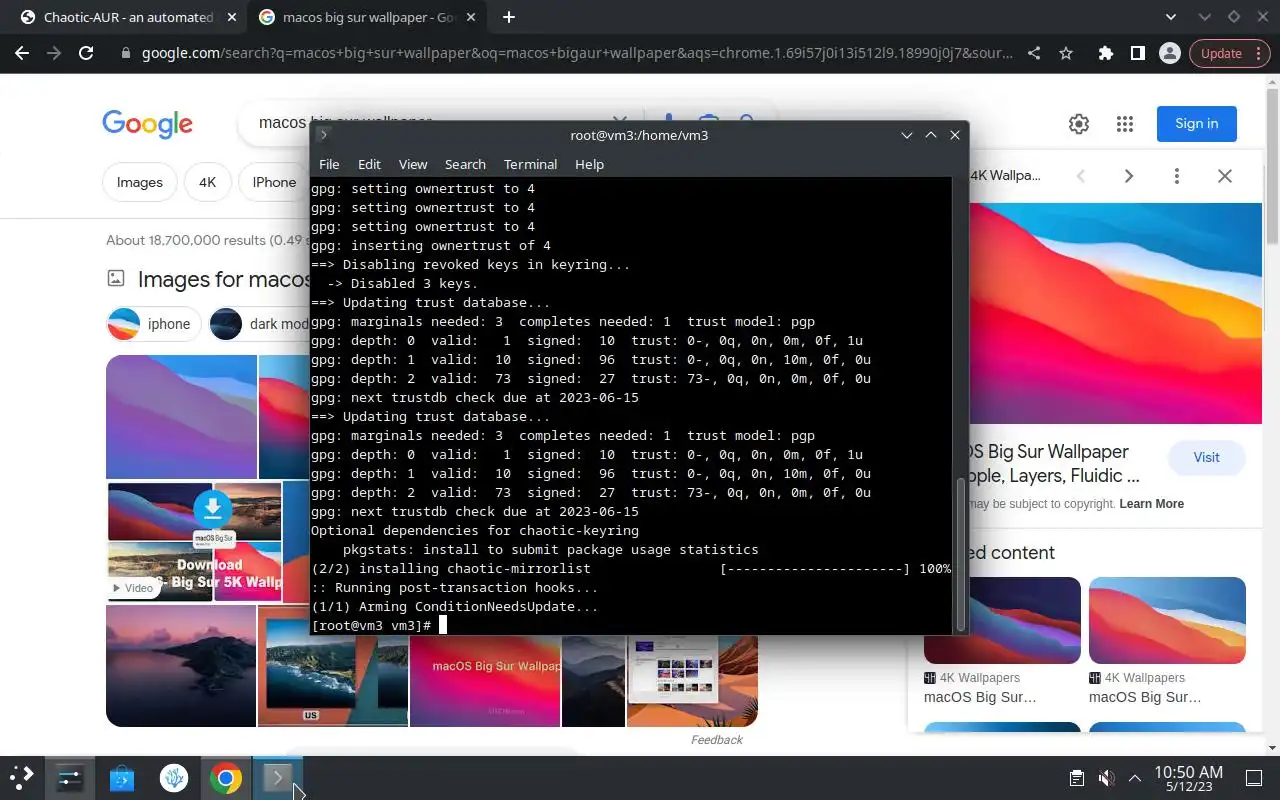
Task: Open Chrome profile avatar
Action: click(1169, 53)
